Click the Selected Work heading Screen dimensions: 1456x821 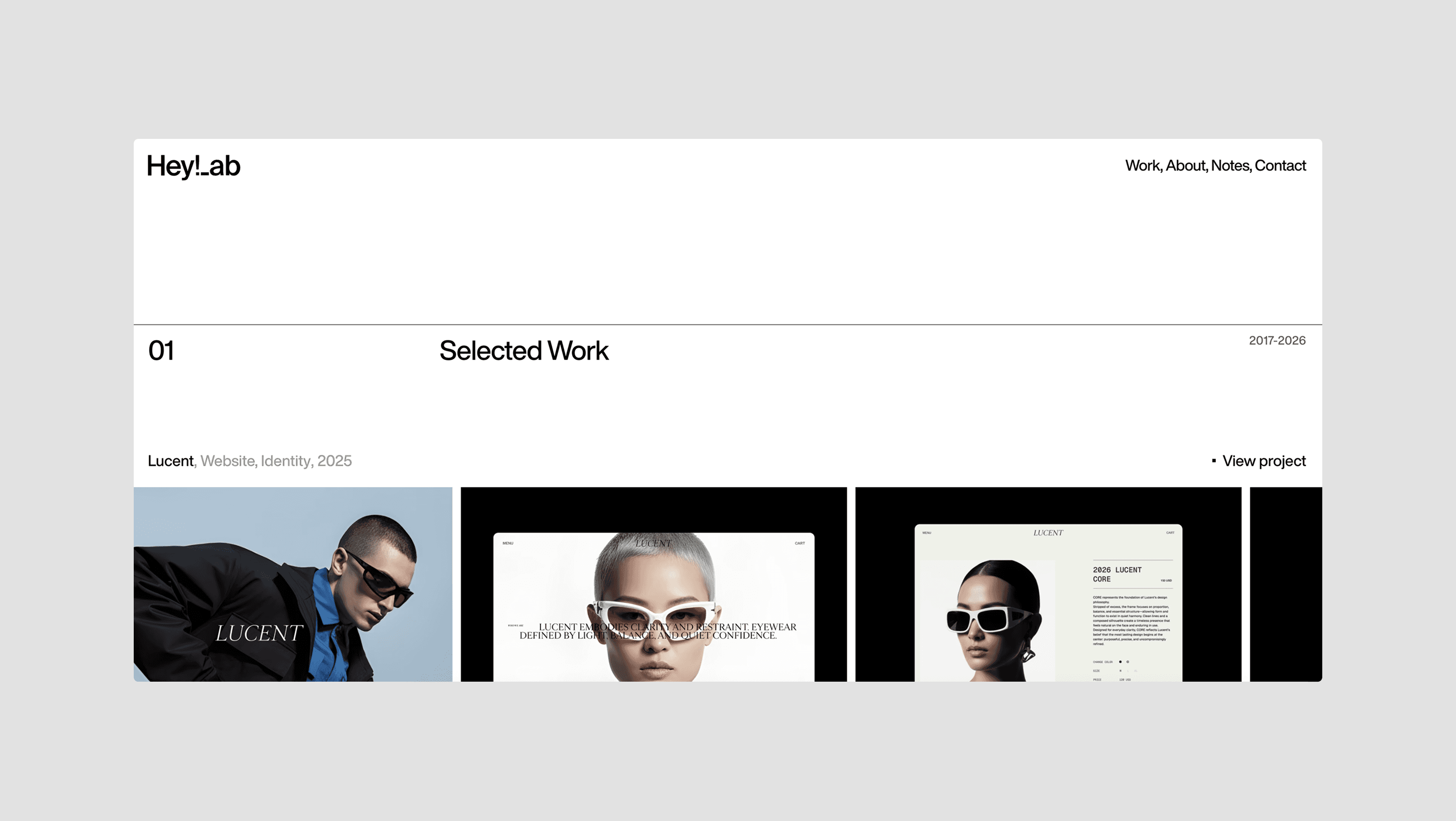[x=523, y=351]
